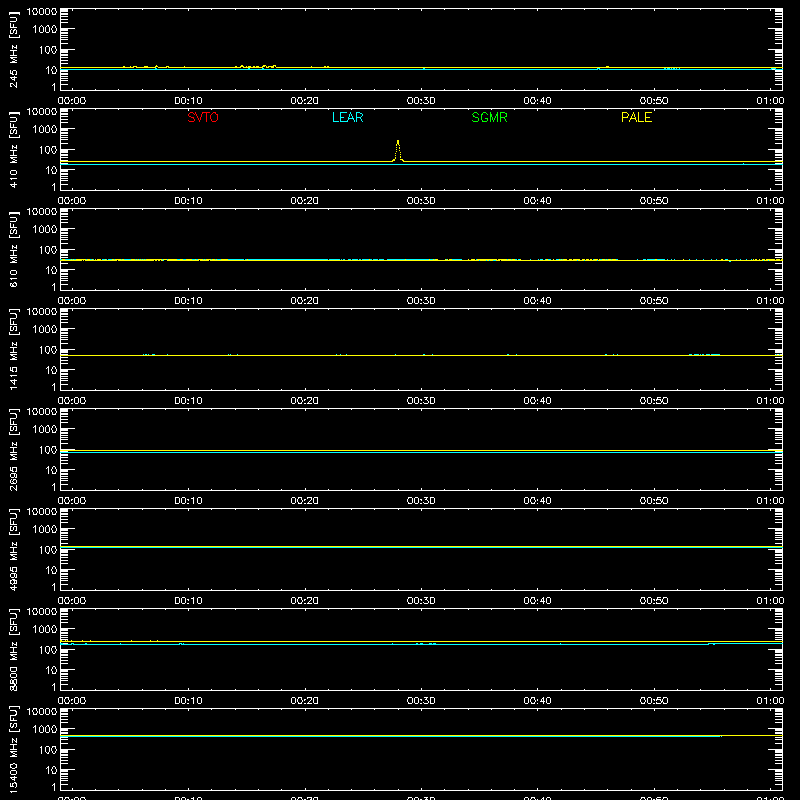Viewport: 800px width, 800px height.
Task: Click '00:40' tick under the 2695 MHz plot
Action: coord(537,501)
